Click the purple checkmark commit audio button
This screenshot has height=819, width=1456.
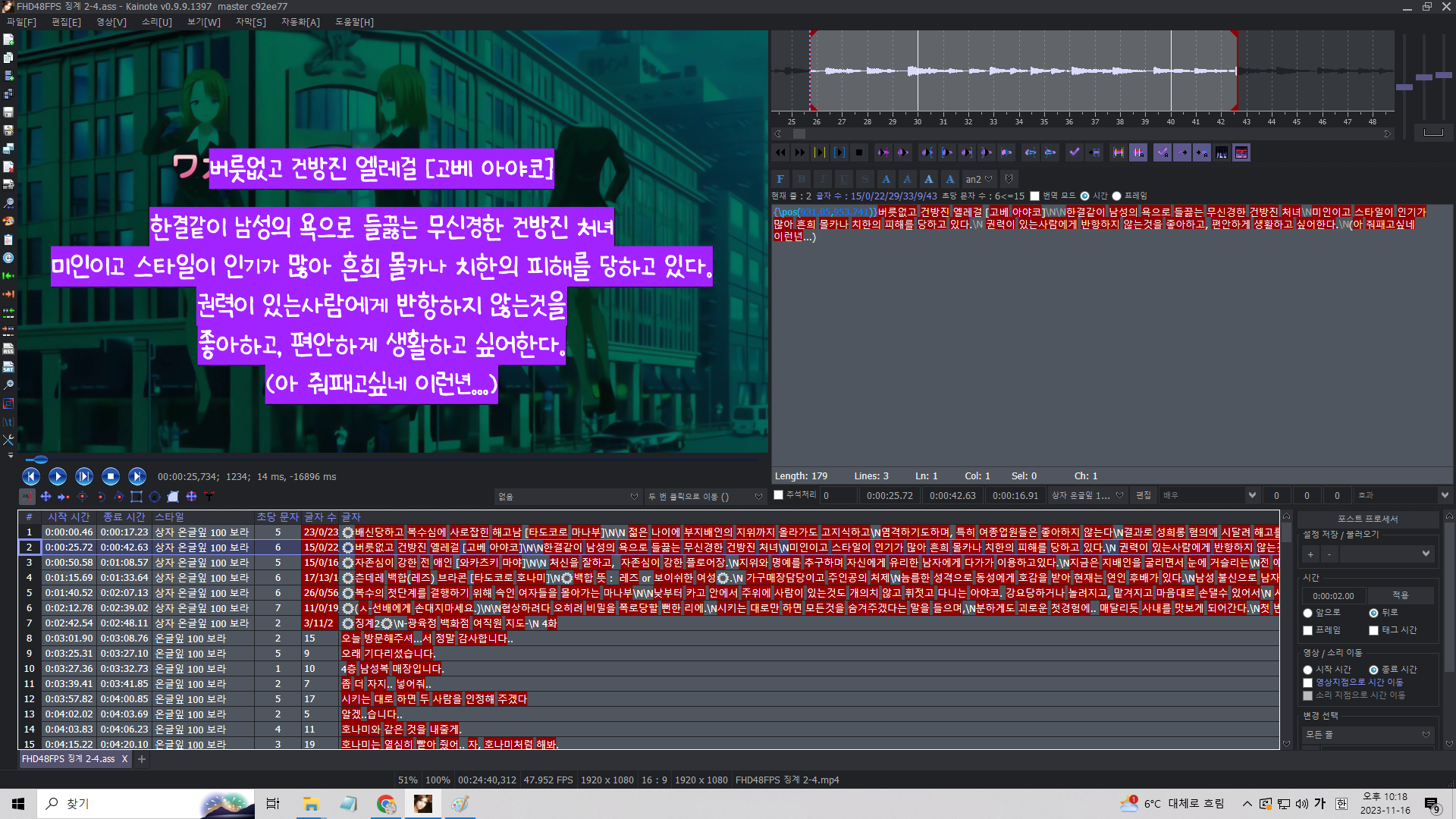pos(1075,152)
